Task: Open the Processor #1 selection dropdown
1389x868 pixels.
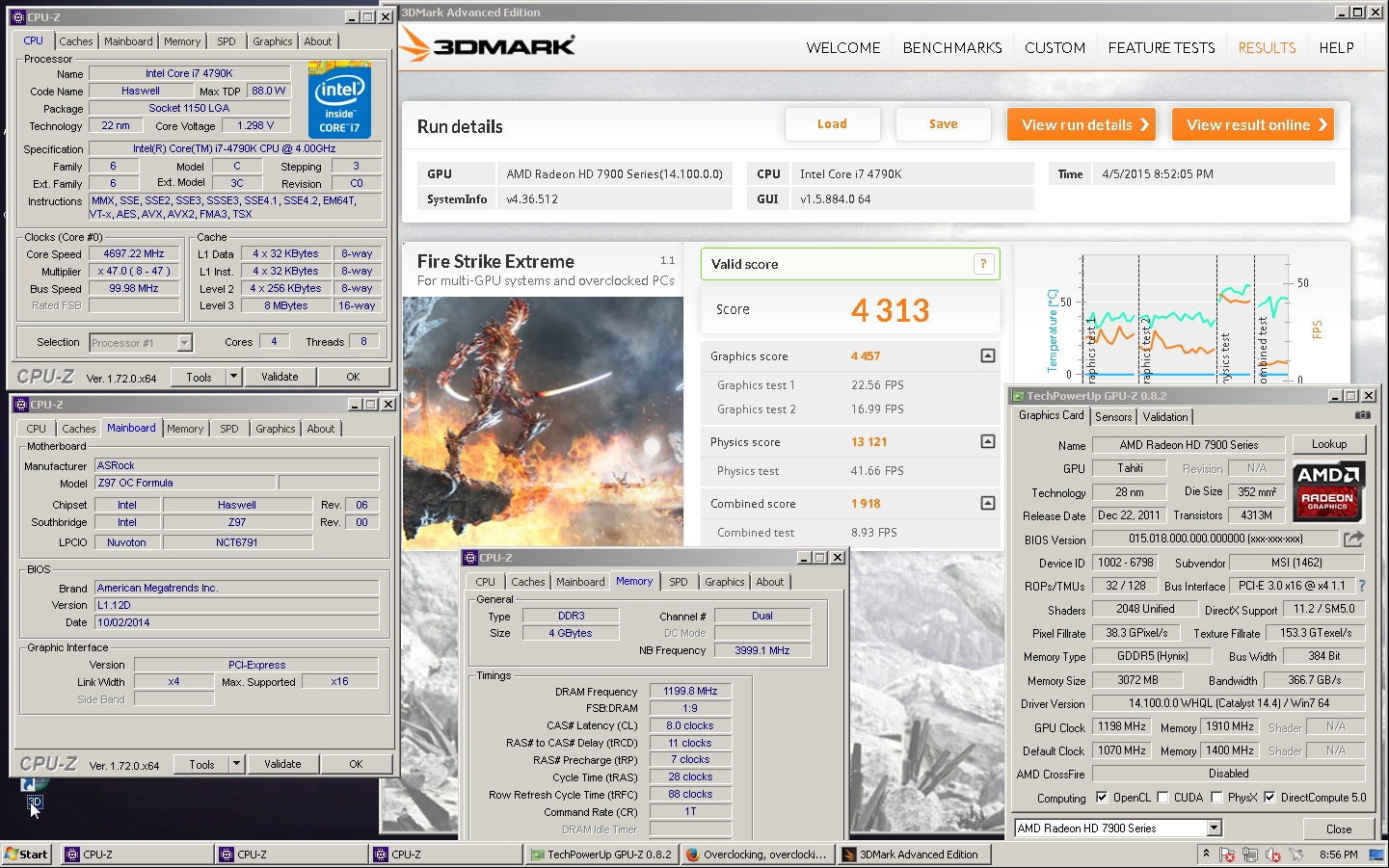Action: (x=184, y=343)
